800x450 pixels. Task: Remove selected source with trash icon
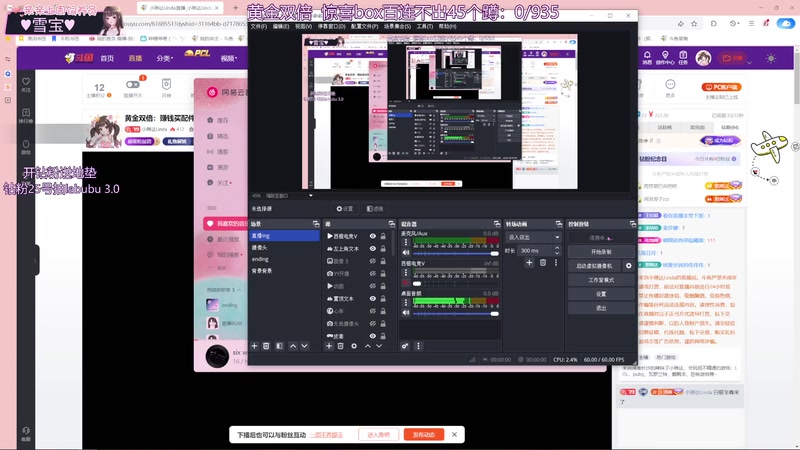340,346
